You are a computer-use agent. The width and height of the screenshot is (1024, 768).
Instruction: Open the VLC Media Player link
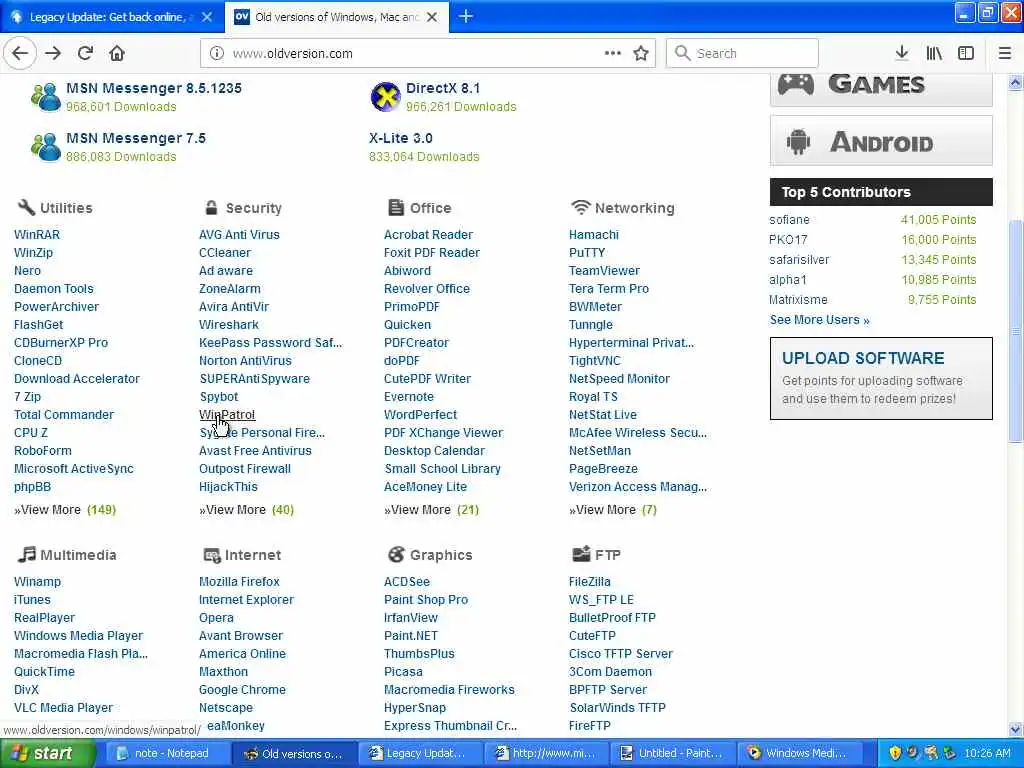coord(63,707)
